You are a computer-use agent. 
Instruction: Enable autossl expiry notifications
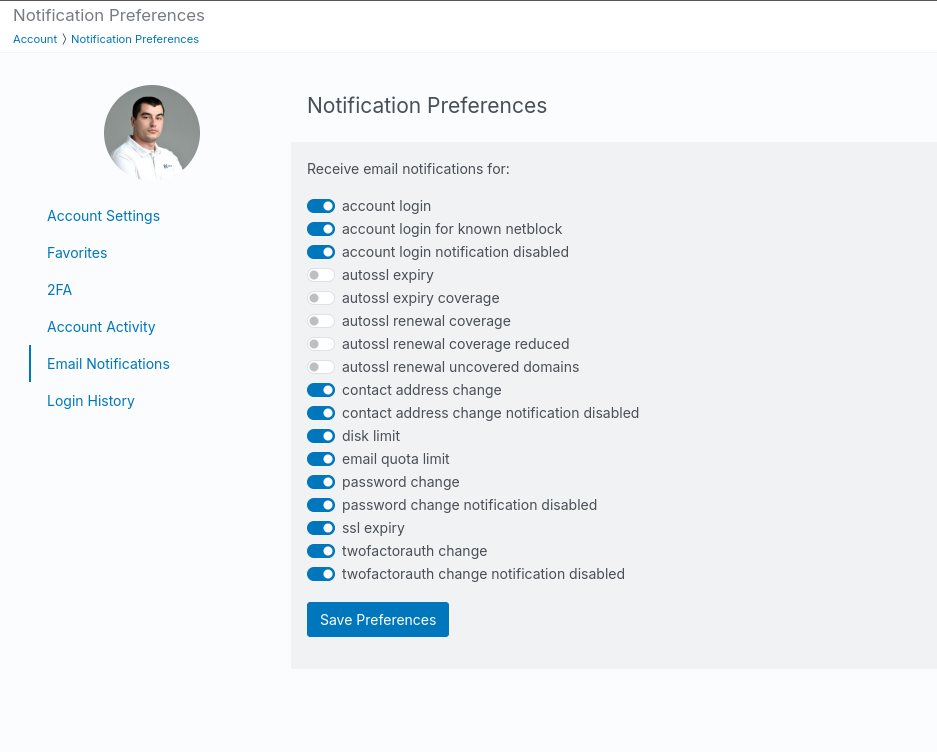pyautogui.click(x=321, y=275)
